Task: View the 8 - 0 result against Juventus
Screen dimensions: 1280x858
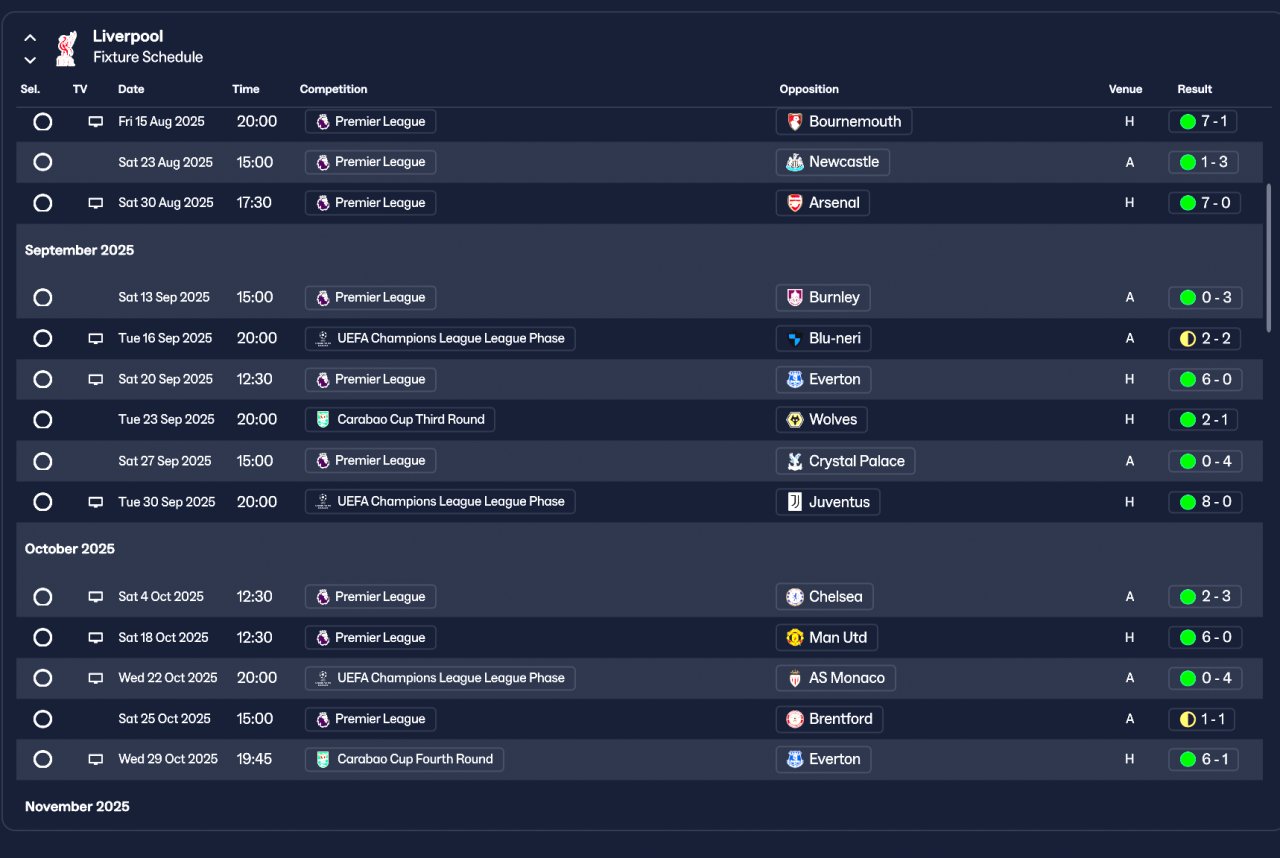Action: pos(1205,502)
